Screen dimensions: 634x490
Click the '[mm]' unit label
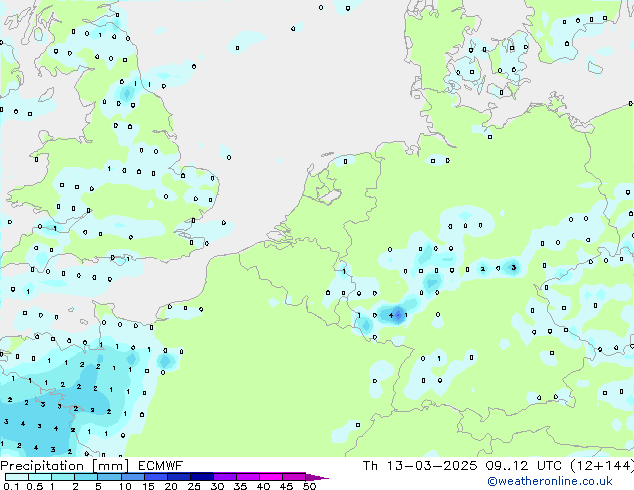coord(110,466)
